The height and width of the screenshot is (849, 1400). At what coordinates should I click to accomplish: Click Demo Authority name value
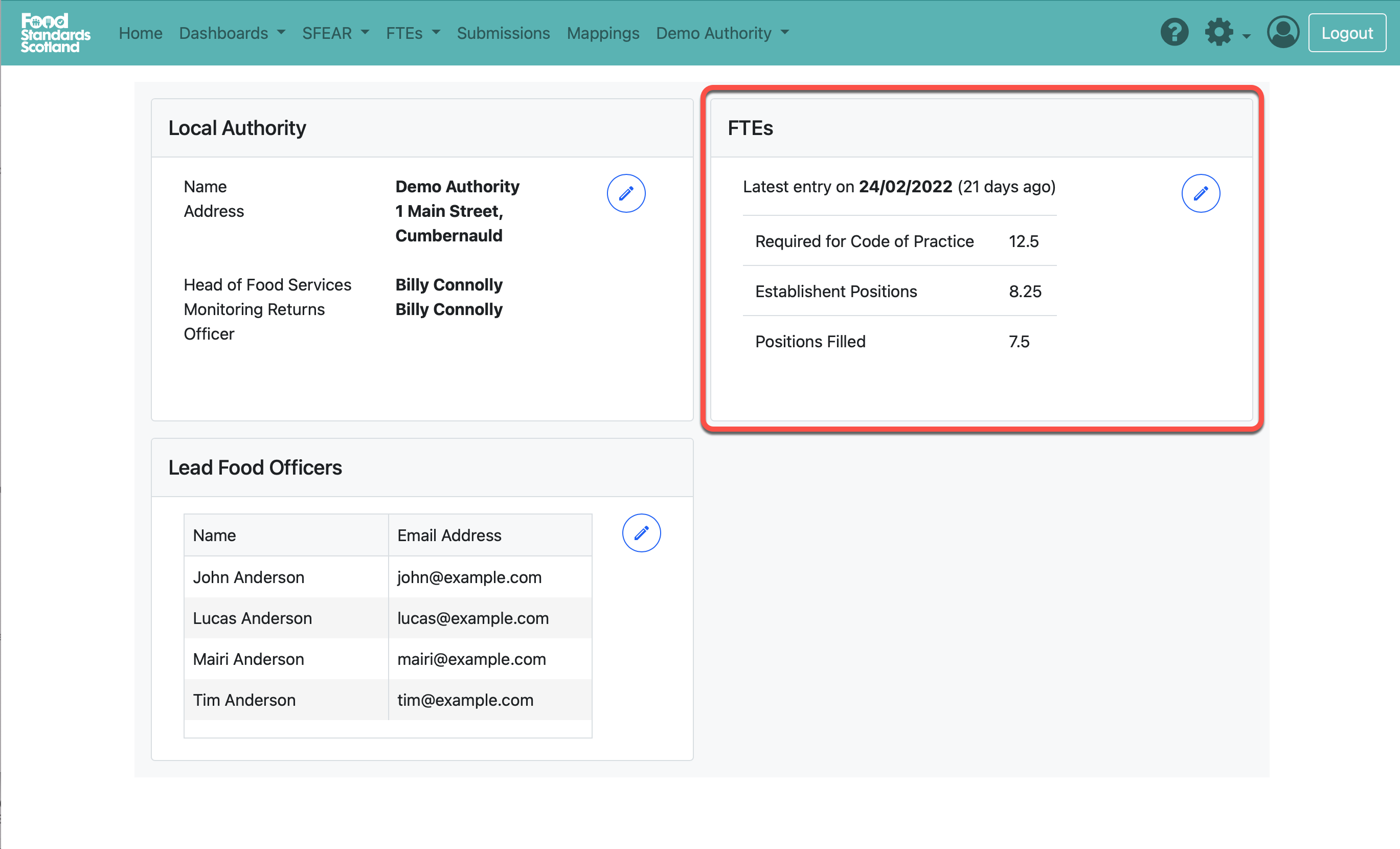458,186
